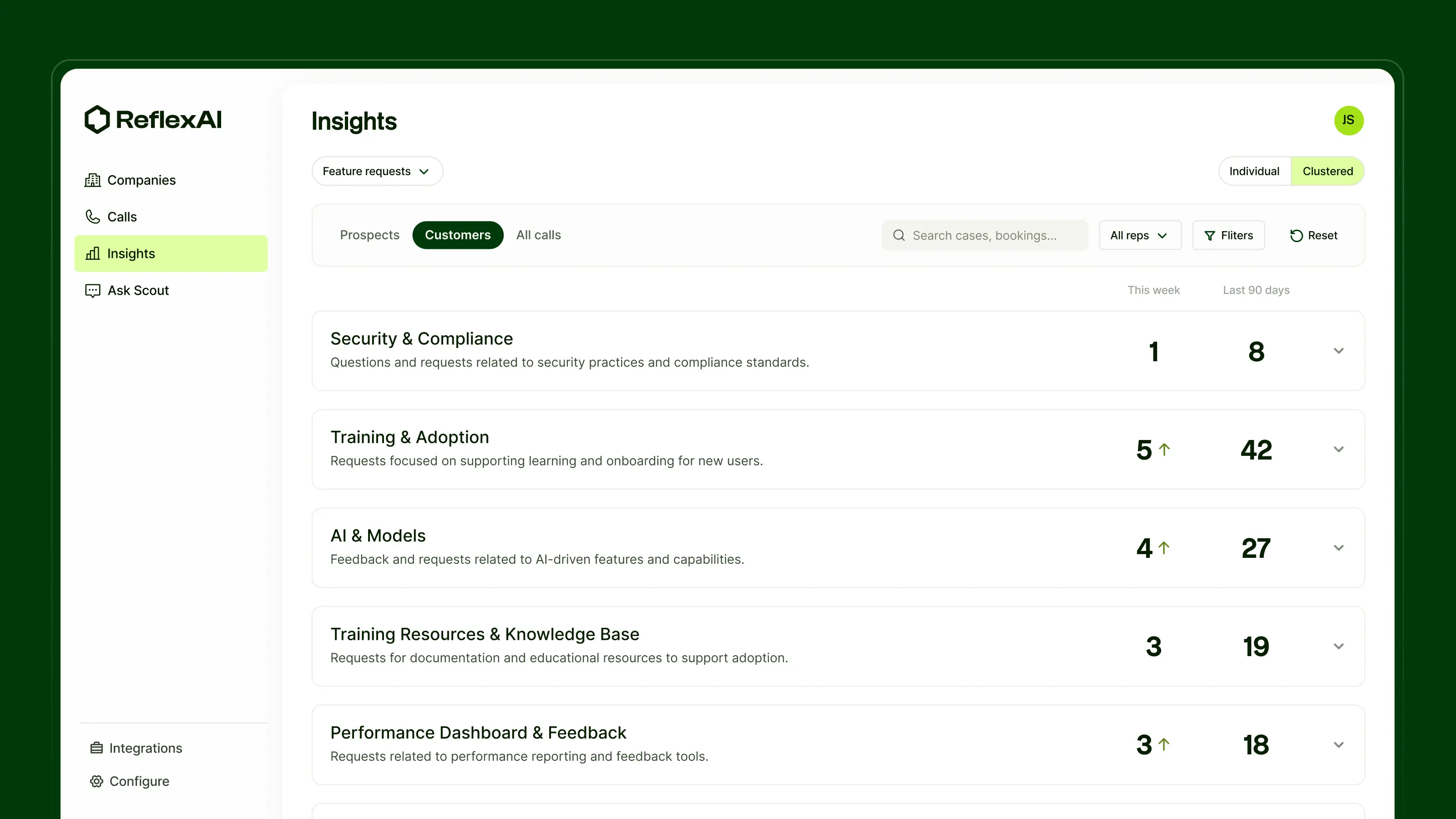
Task: Click the 8 count for Security & Compliance
Action: [1256, 352]
